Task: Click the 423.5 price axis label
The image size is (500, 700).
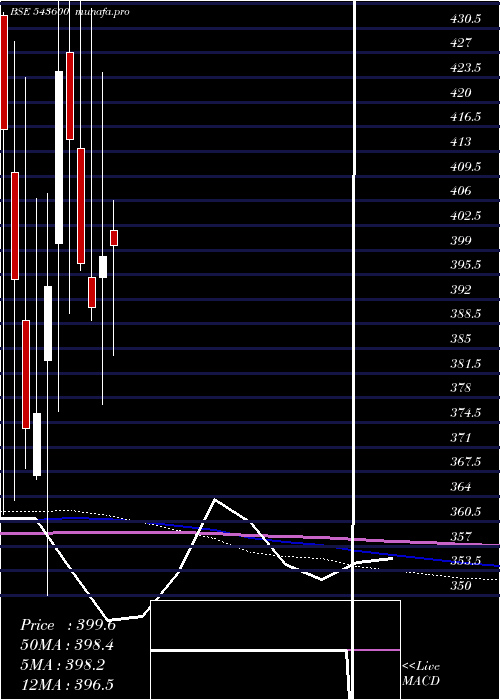Action: coord(465,68)
